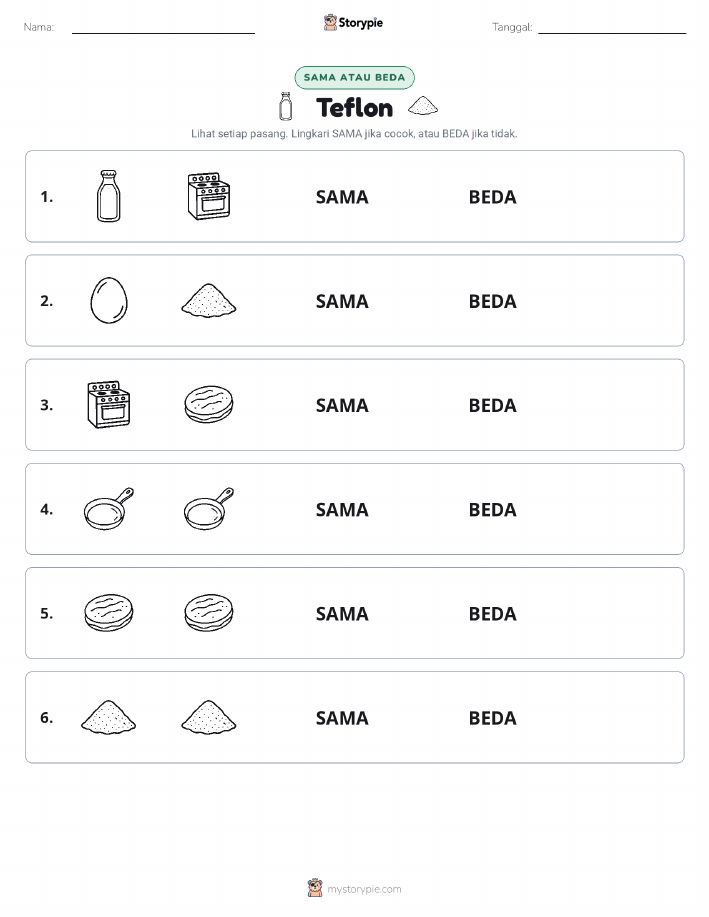This screenshot has height=917, width=709.
Task: Select the egg icon in row 2
Action: coord(109,300)
